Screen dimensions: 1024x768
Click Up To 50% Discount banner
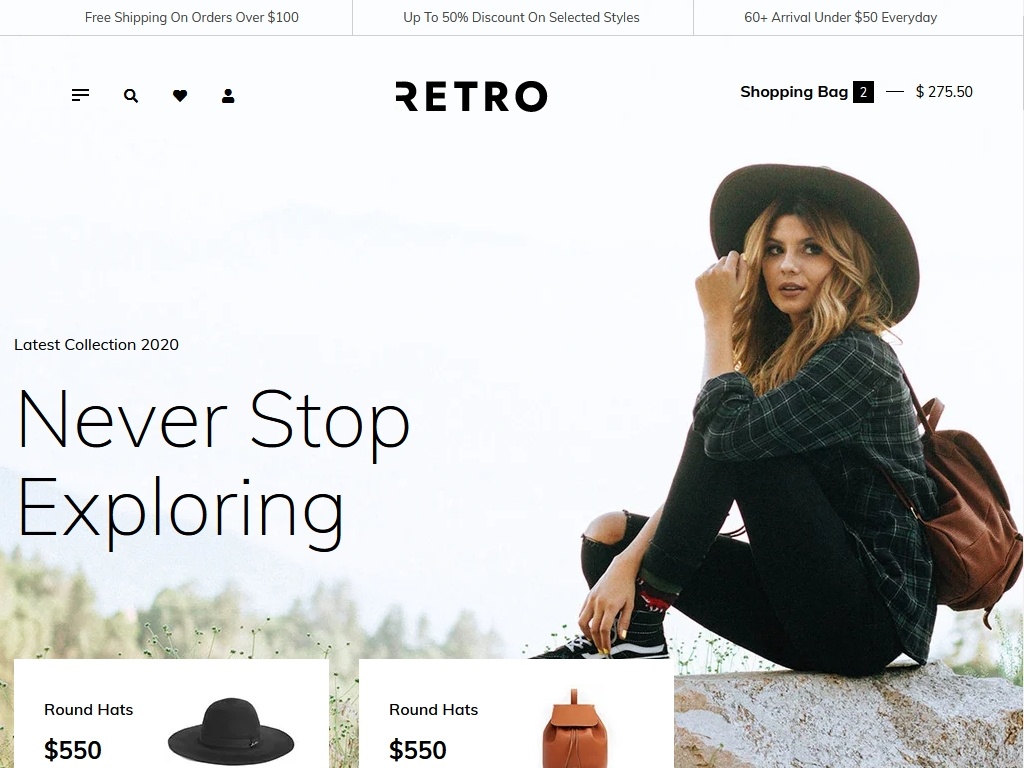point(521,18)
